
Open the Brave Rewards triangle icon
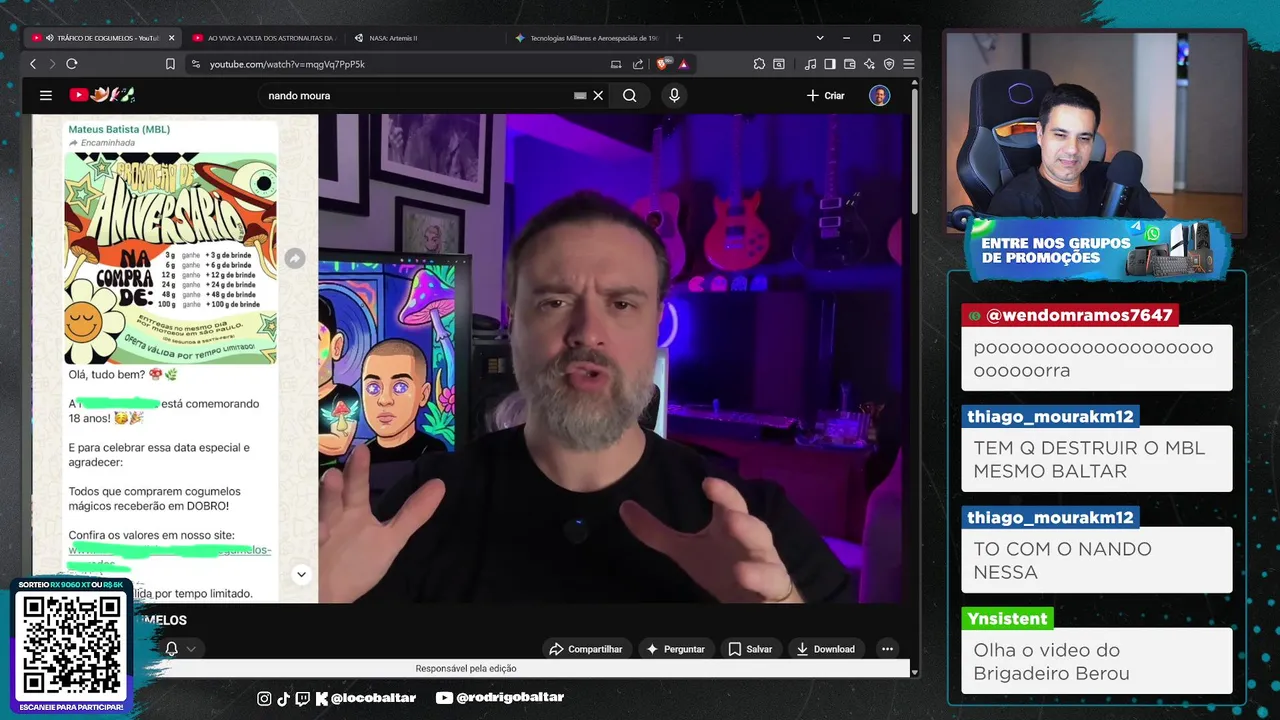(x=684, y=64)
